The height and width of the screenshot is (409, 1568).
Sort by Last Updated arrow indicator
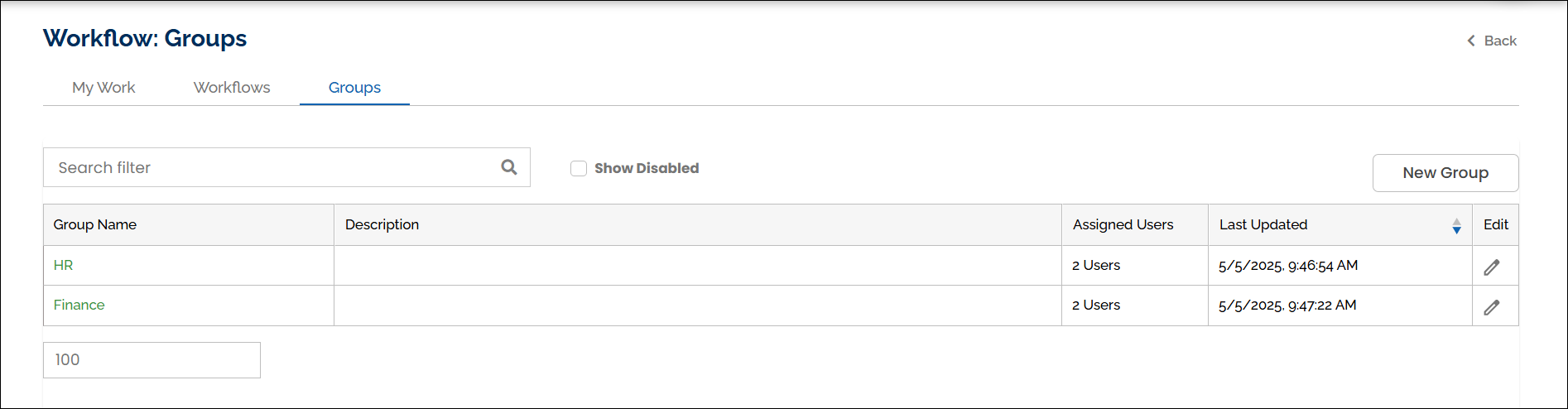(x=1456, y=226)
